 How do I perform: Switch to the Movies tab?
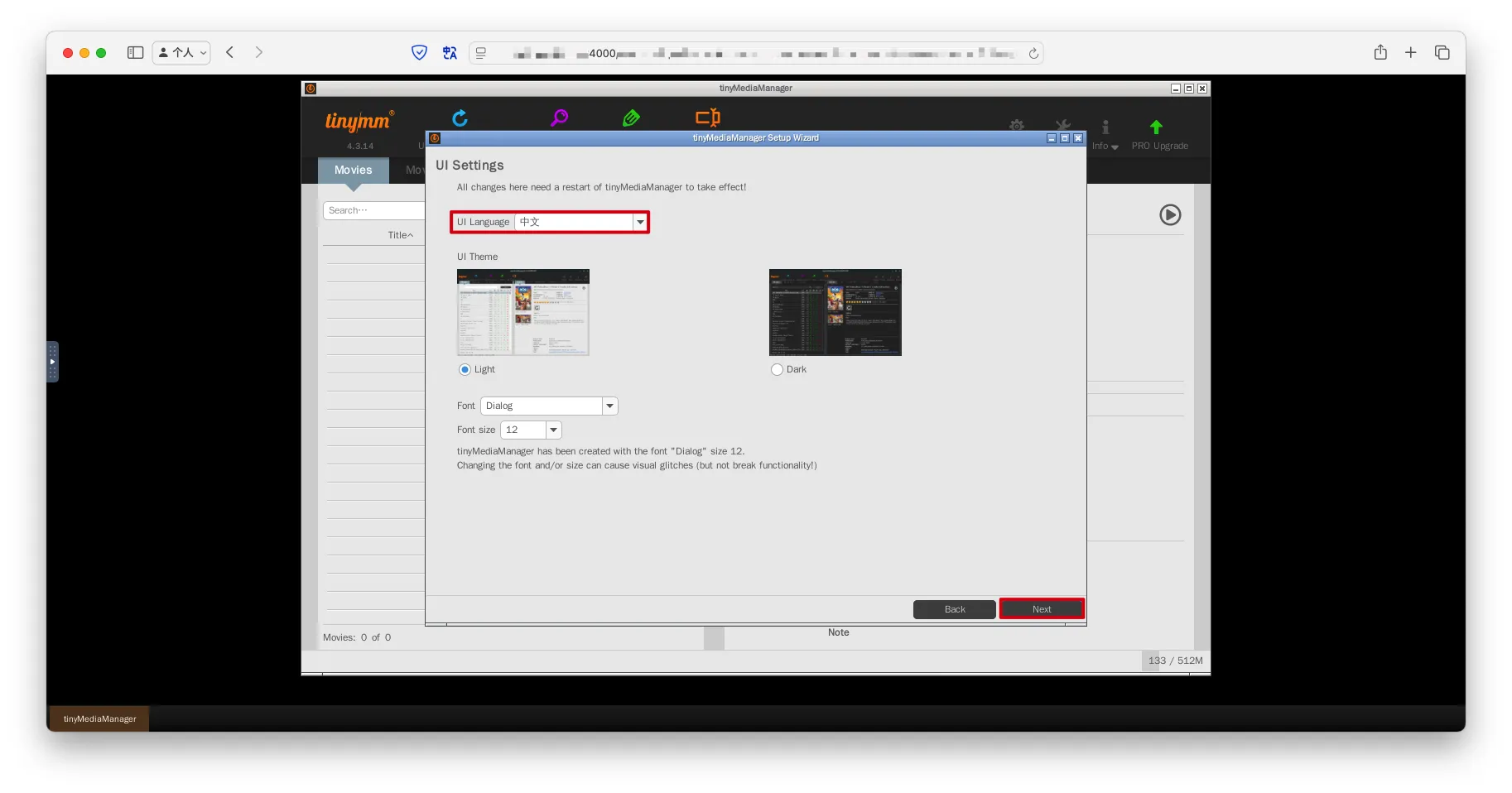coord(353,171)
